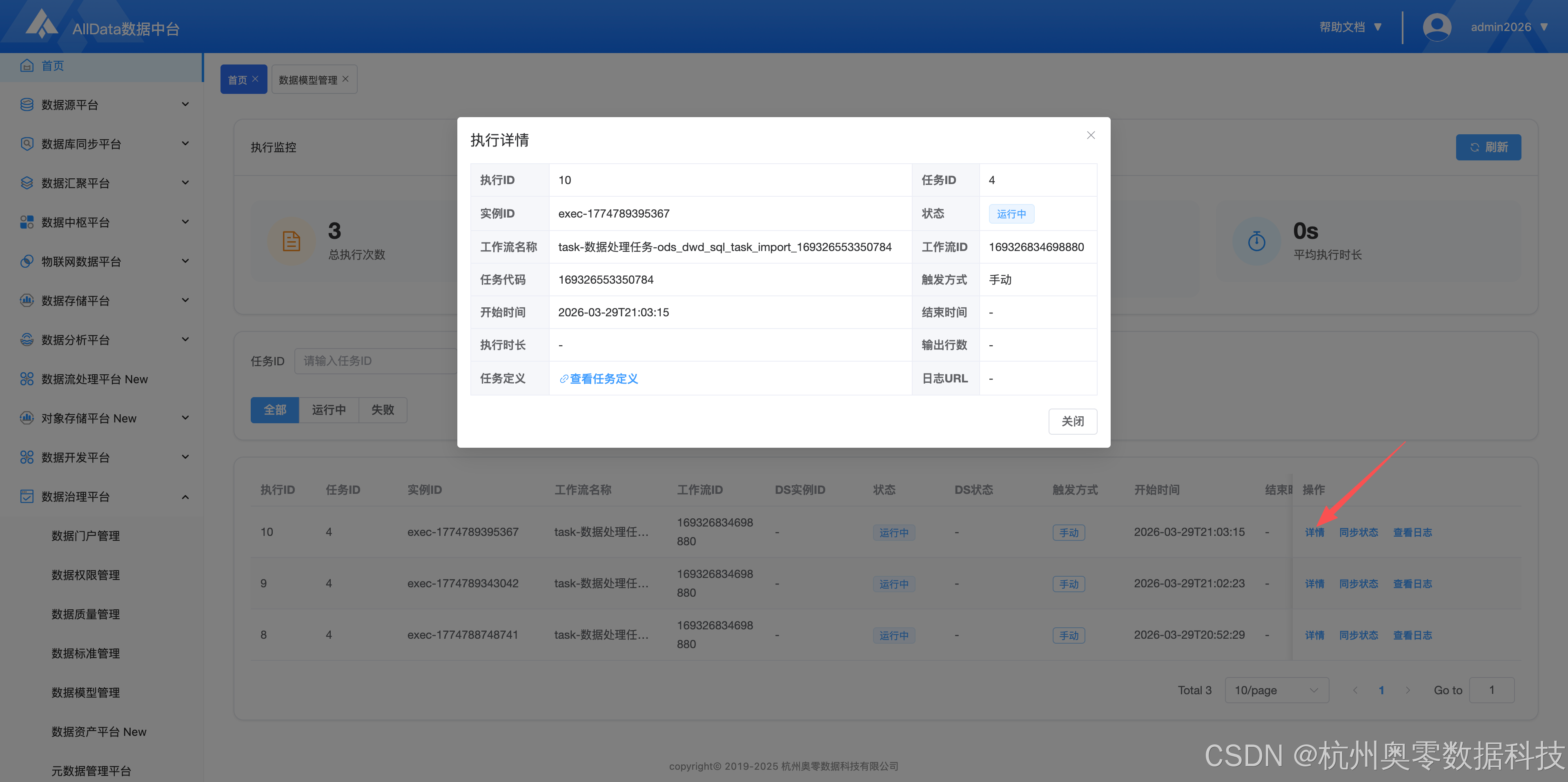Switch to the 数据模型管理 tab
The height and width of the screenshot is (782, 1568).
point(314,79)
